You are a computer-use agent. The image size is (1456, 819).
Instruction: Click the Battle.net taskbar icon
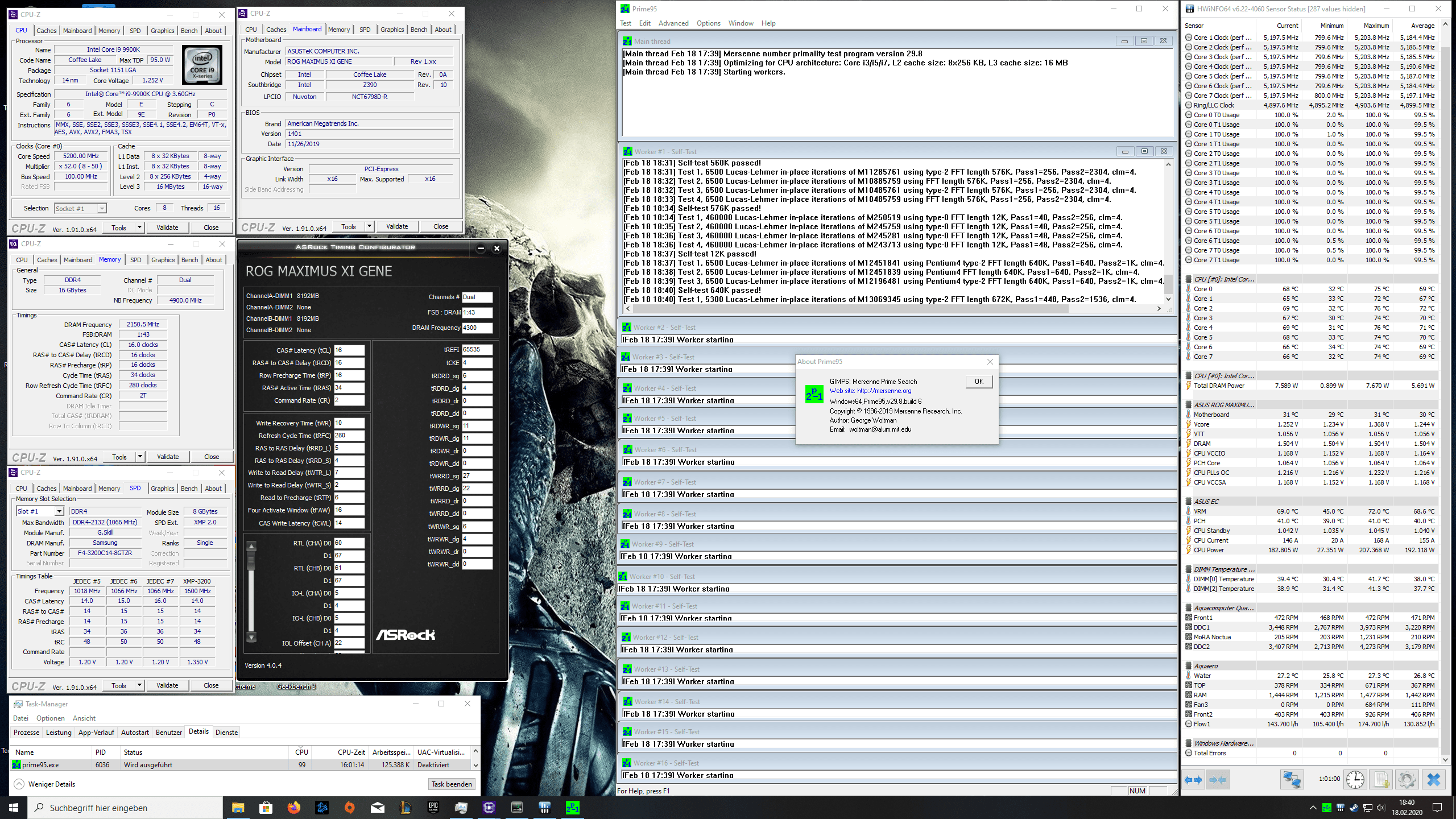[322, 807]
